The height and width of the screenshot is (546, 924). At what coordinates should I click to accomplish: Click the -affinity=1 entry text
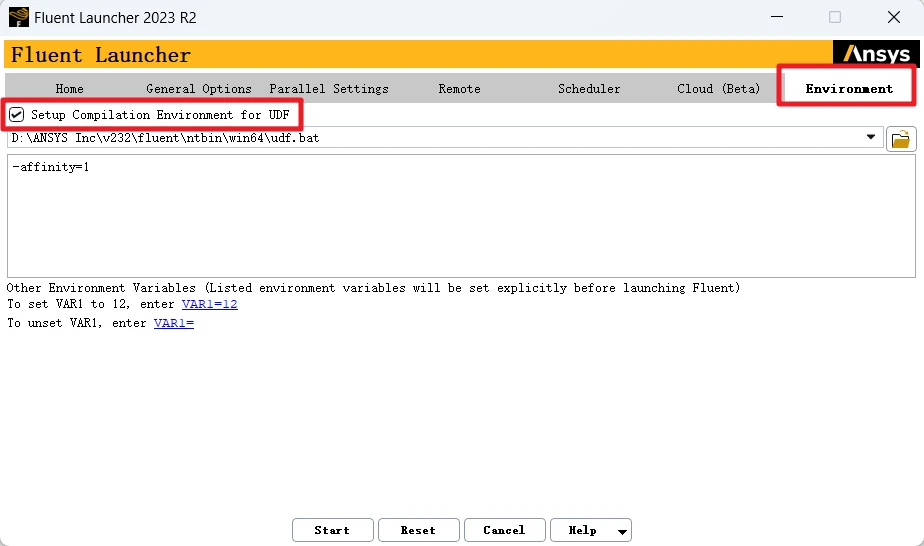point(51,167)
